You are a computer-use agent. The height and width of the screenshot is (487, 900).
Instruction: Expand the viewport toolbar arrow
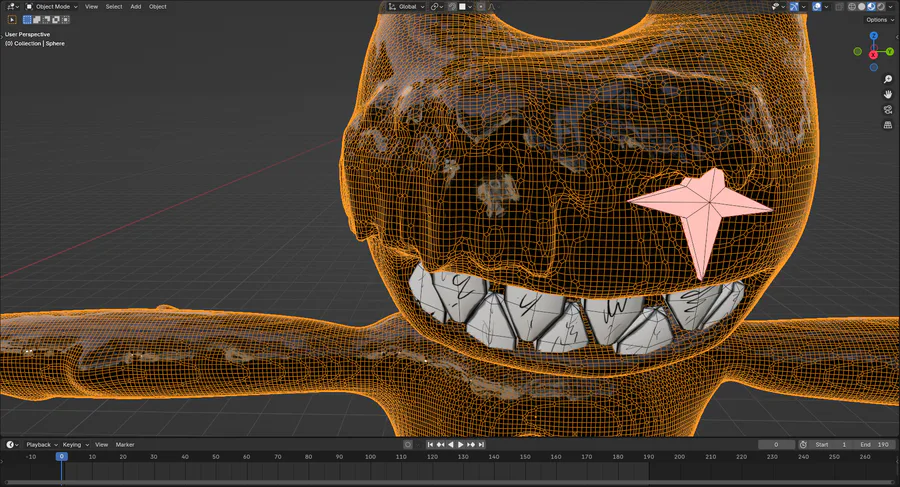2,37
